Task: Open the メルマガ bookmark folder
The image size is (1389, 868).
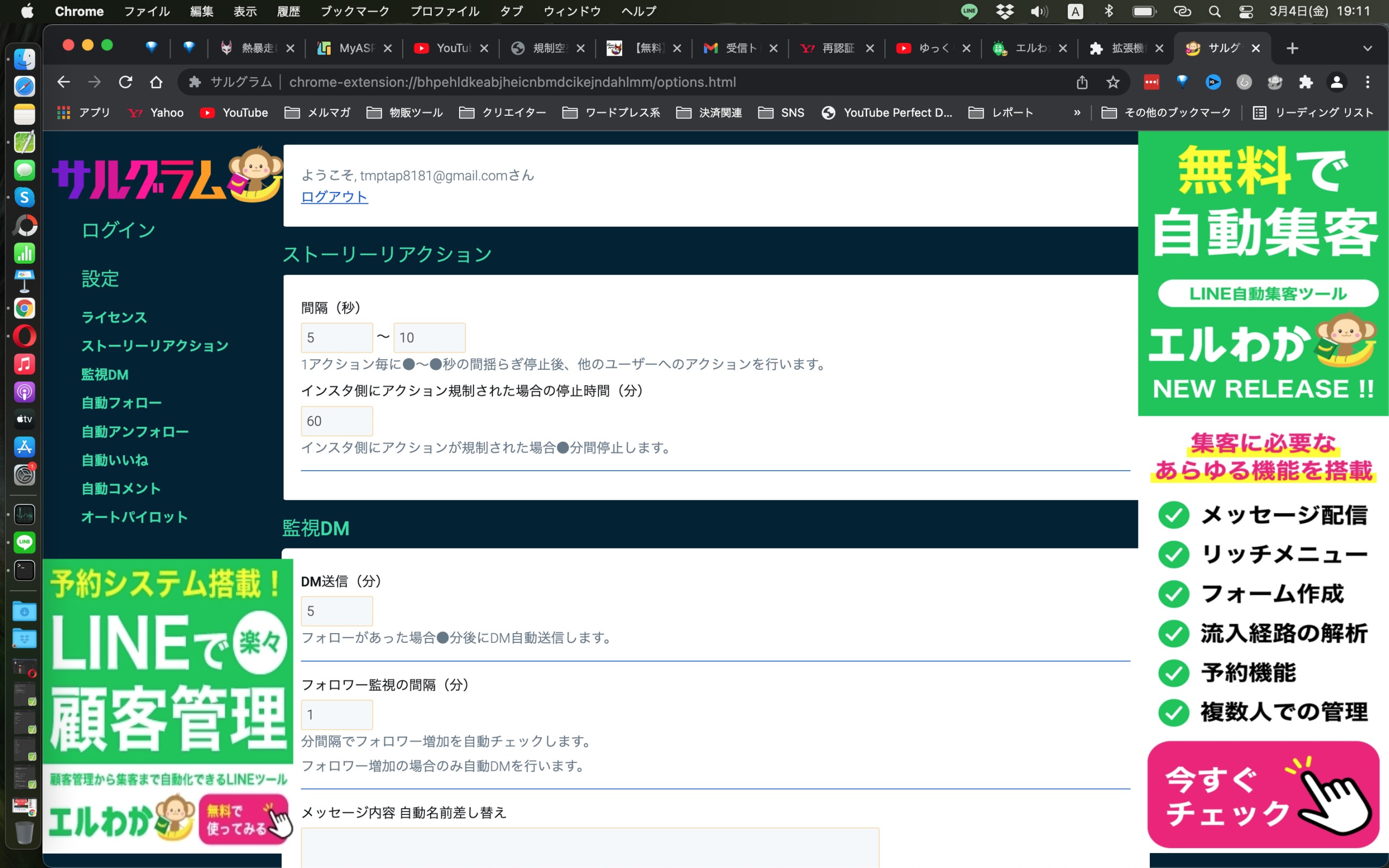Action: [317, 113]
